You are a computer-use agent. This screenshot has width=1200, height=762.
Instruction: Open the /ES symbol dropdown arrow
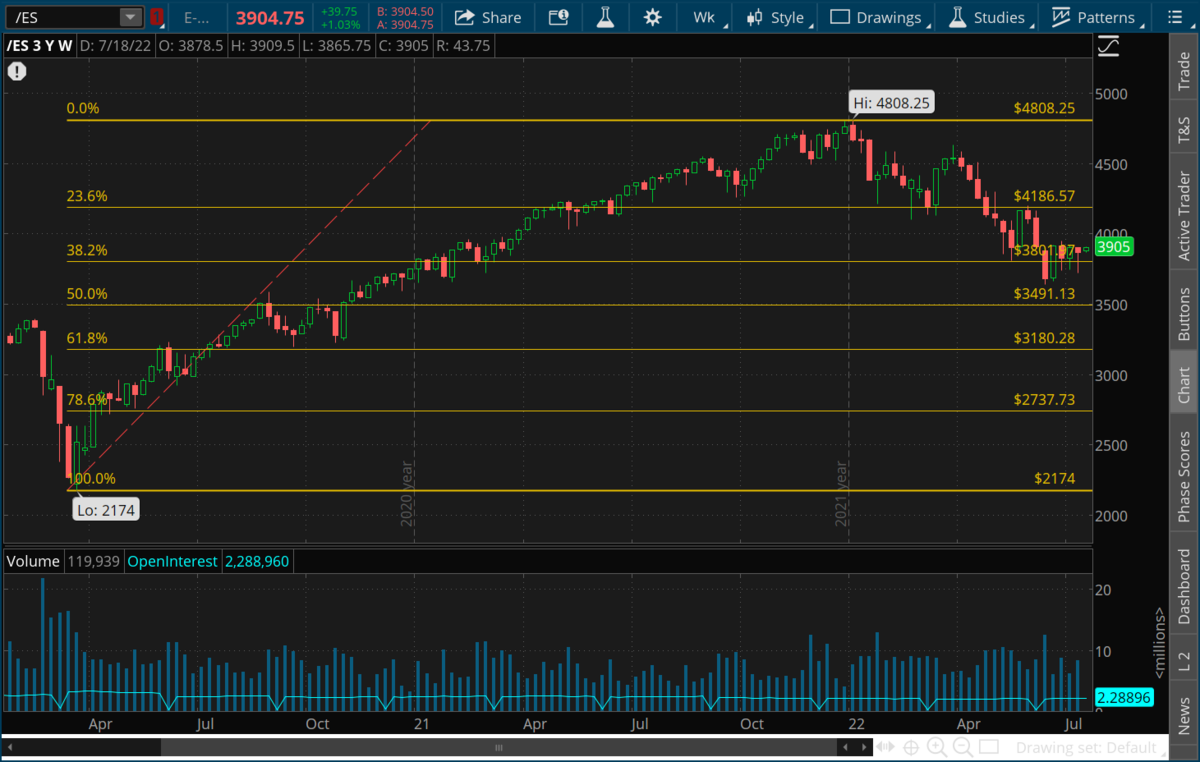(130, 17)
